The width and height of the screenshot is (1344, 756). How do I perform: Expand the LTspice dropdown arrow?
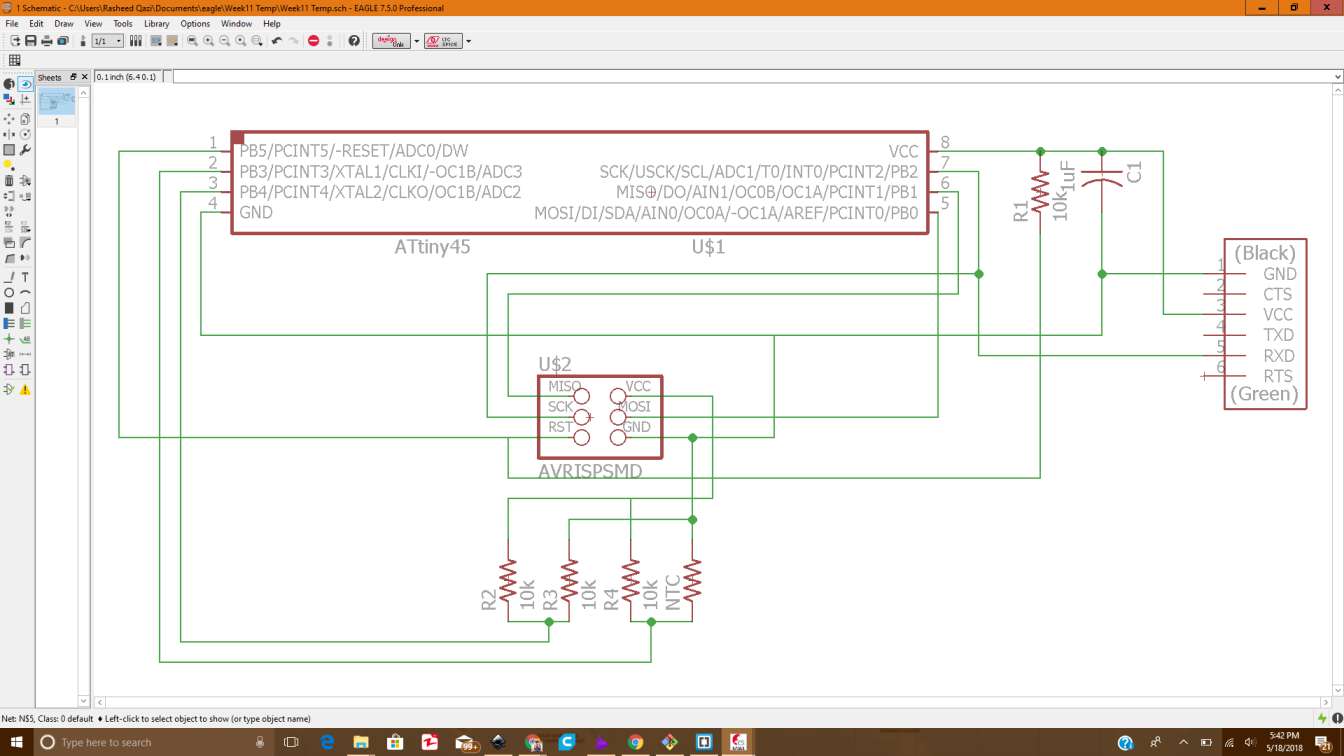point(468,41)
